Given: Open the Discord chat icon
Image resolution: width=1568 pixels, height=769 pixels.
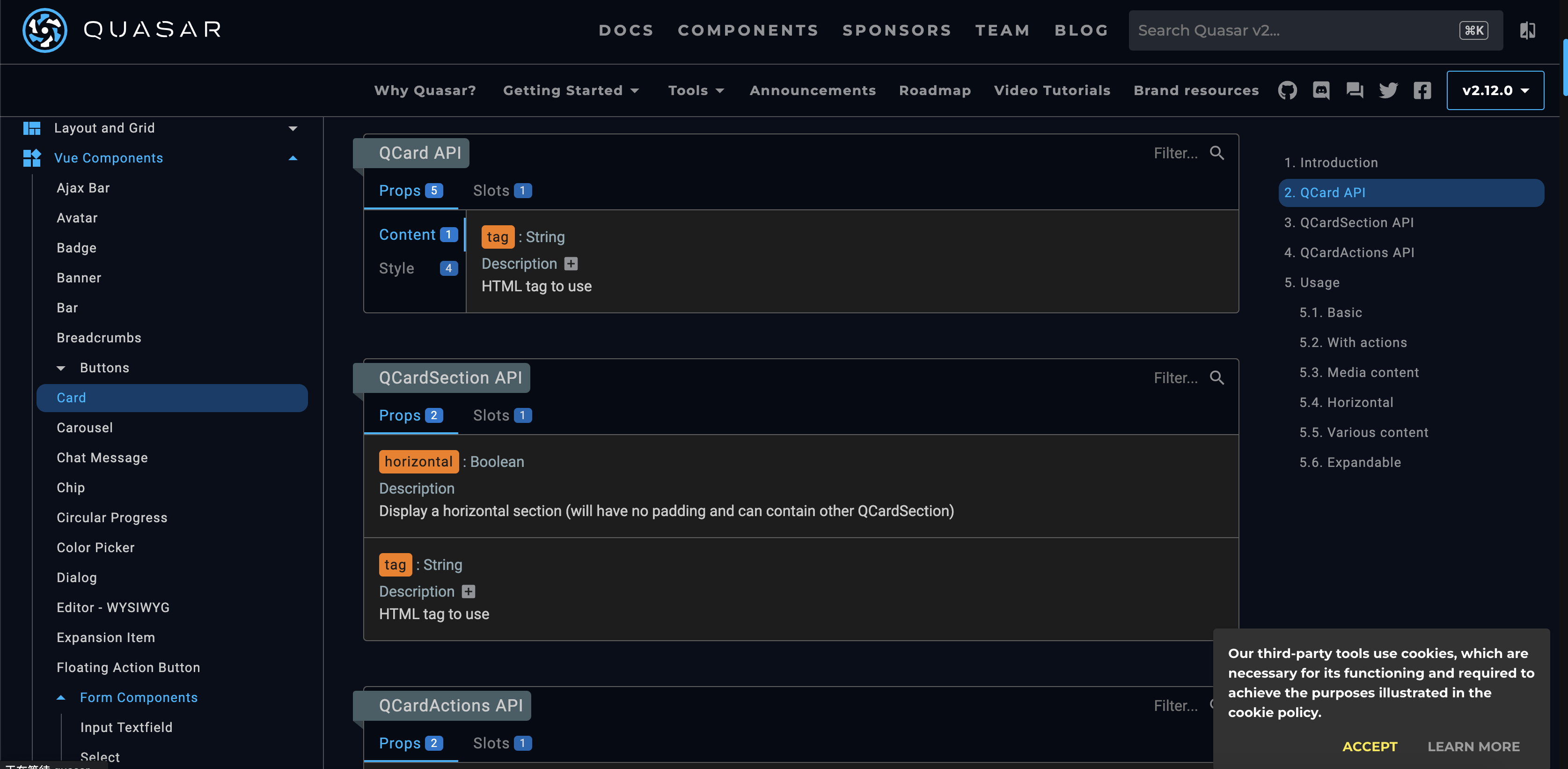Looking at the screenshot, I should tap(1321, 91).
